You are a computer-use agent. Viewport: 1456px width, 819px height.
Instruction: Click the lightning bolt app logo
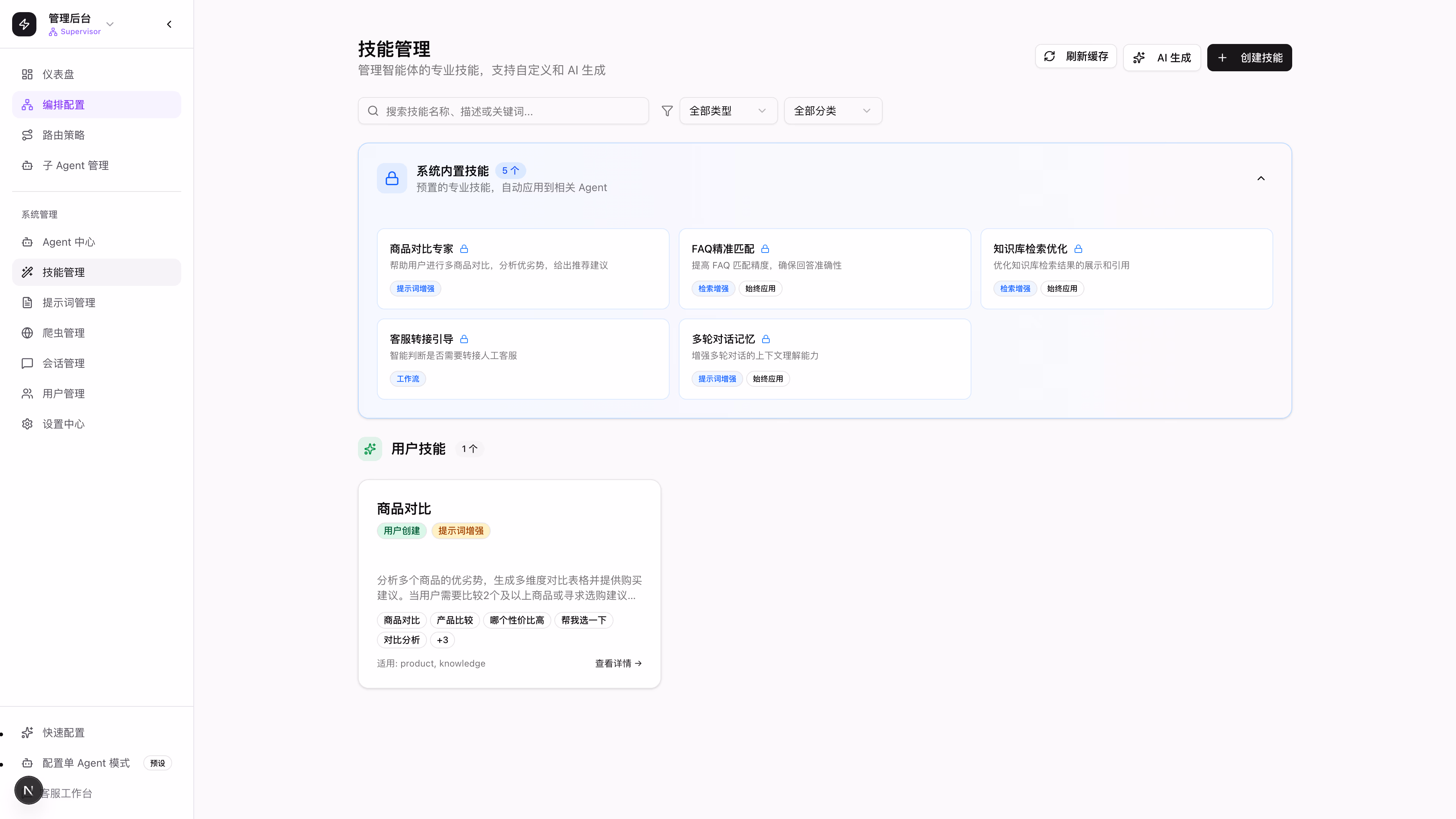(x=24, y=24)
